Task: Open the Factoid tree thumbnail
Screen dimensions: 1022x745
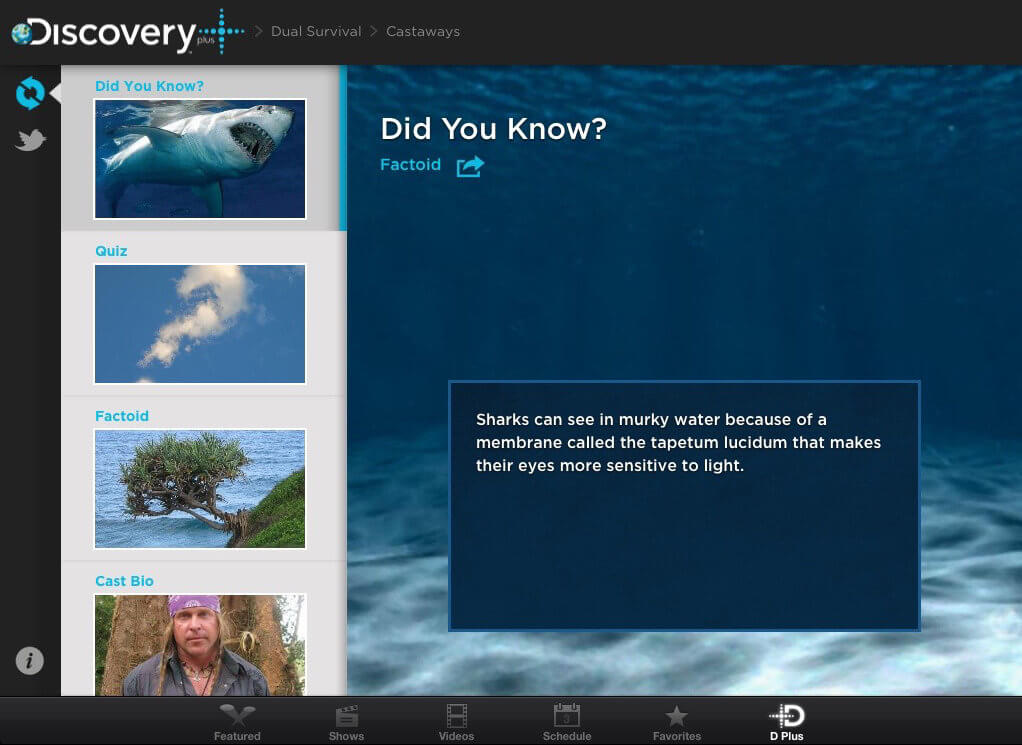Action: tap(200, 489)
